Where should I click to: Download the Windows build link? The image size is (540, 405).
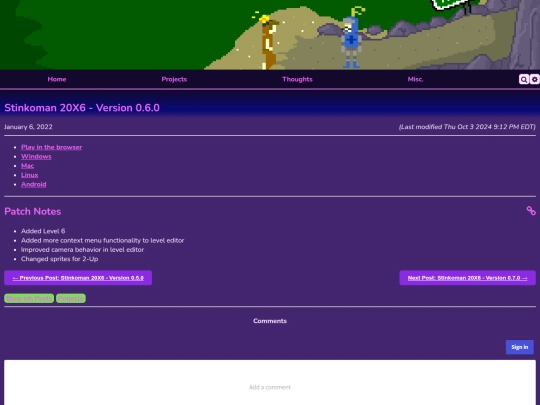pos(36,156)
